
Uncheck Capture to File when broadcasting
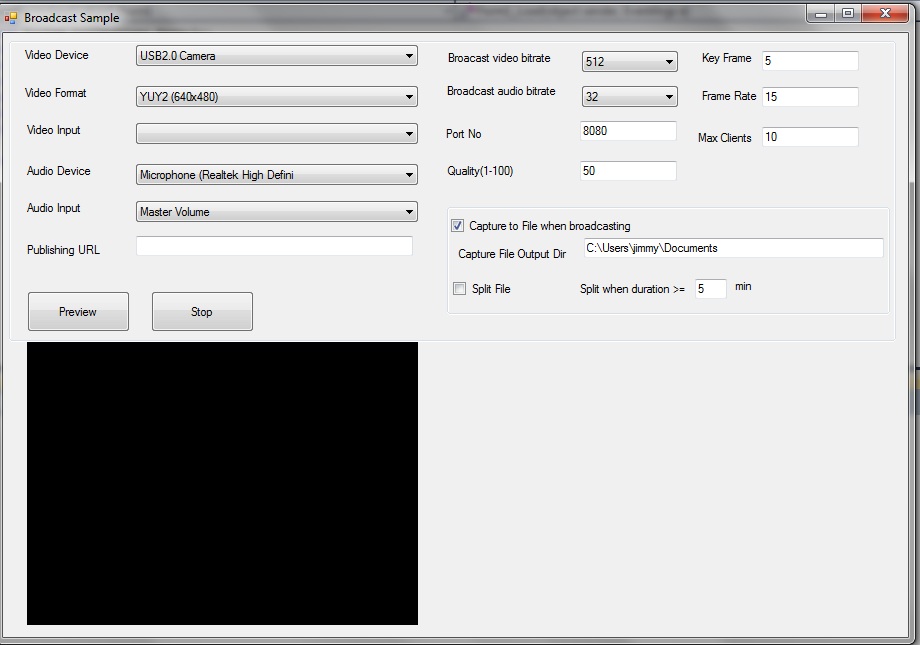458,226
